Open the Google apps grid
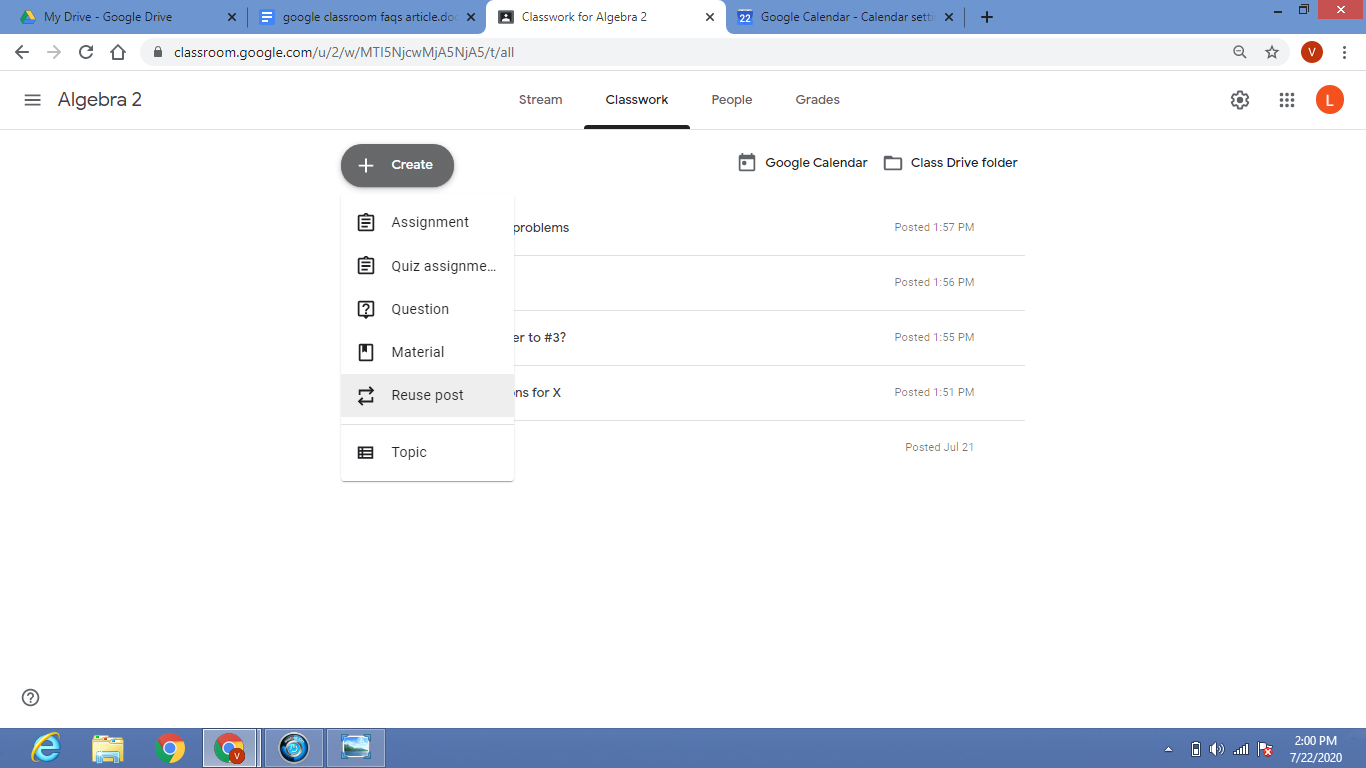Viewport: 1366px width, 768px height. pos(1287,100)
